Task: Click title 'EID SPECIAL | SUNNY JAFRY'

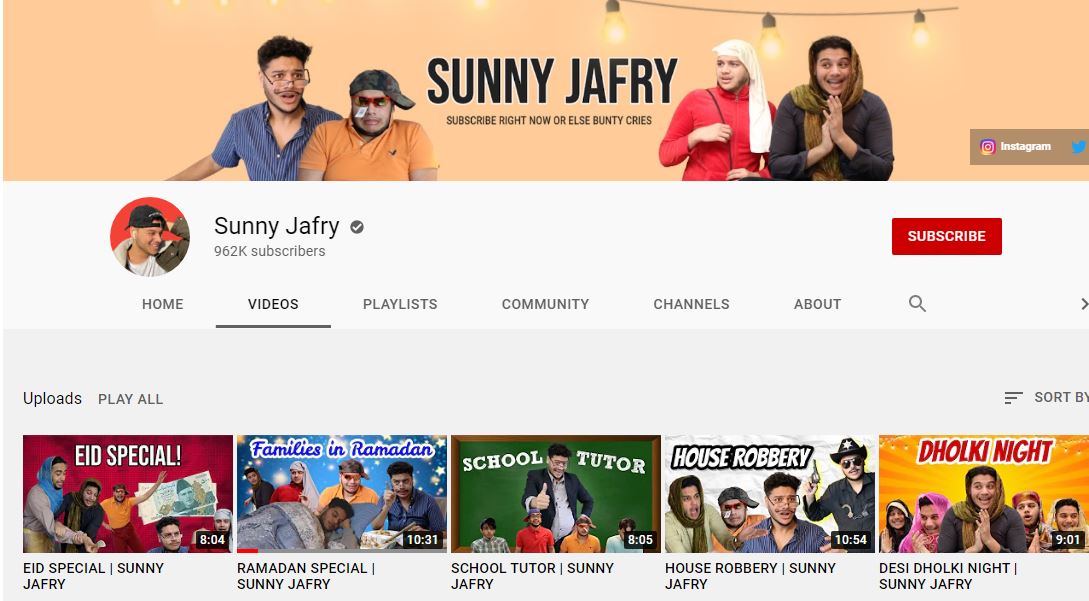Action: point(93,576)
